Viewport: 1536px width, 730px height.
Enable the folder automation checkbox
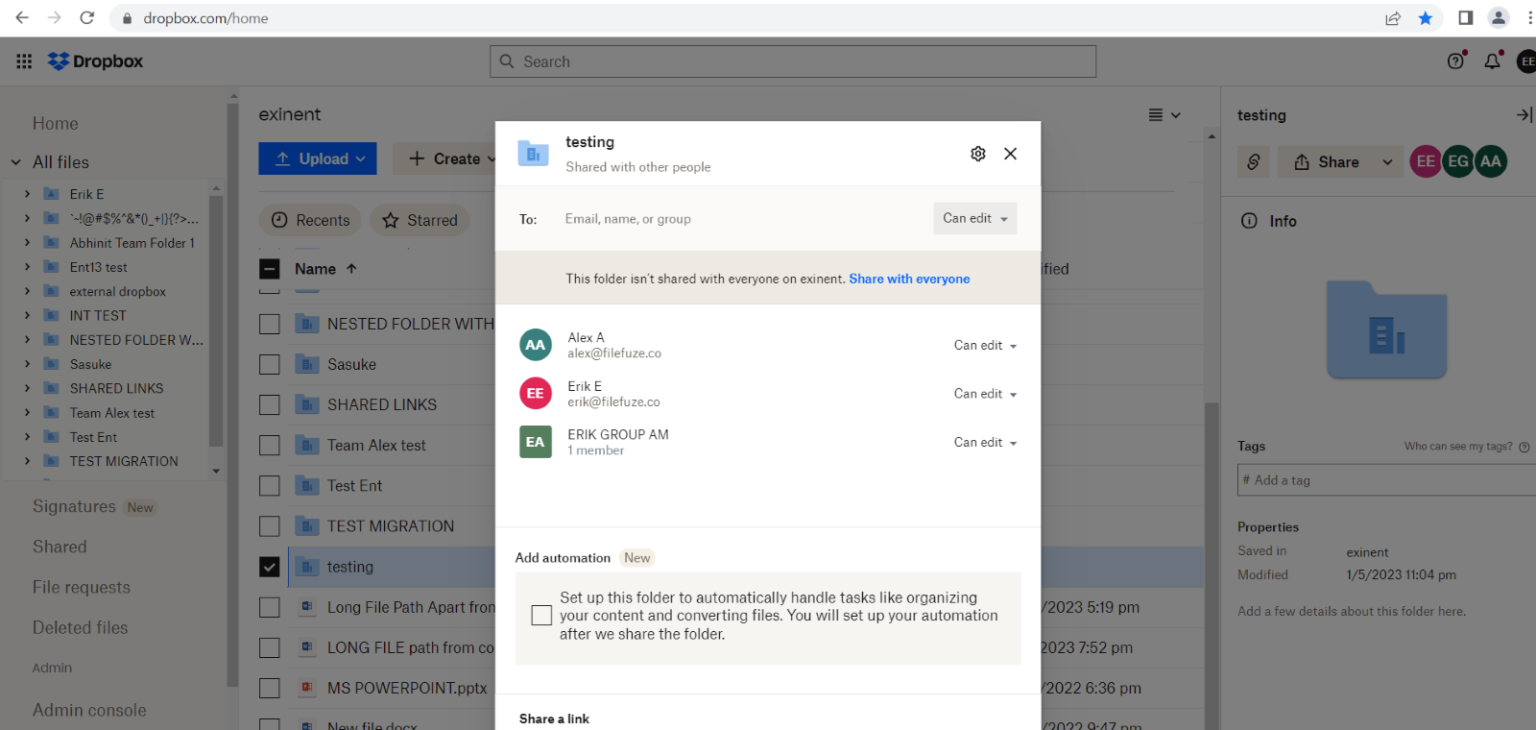coord(541,615)
